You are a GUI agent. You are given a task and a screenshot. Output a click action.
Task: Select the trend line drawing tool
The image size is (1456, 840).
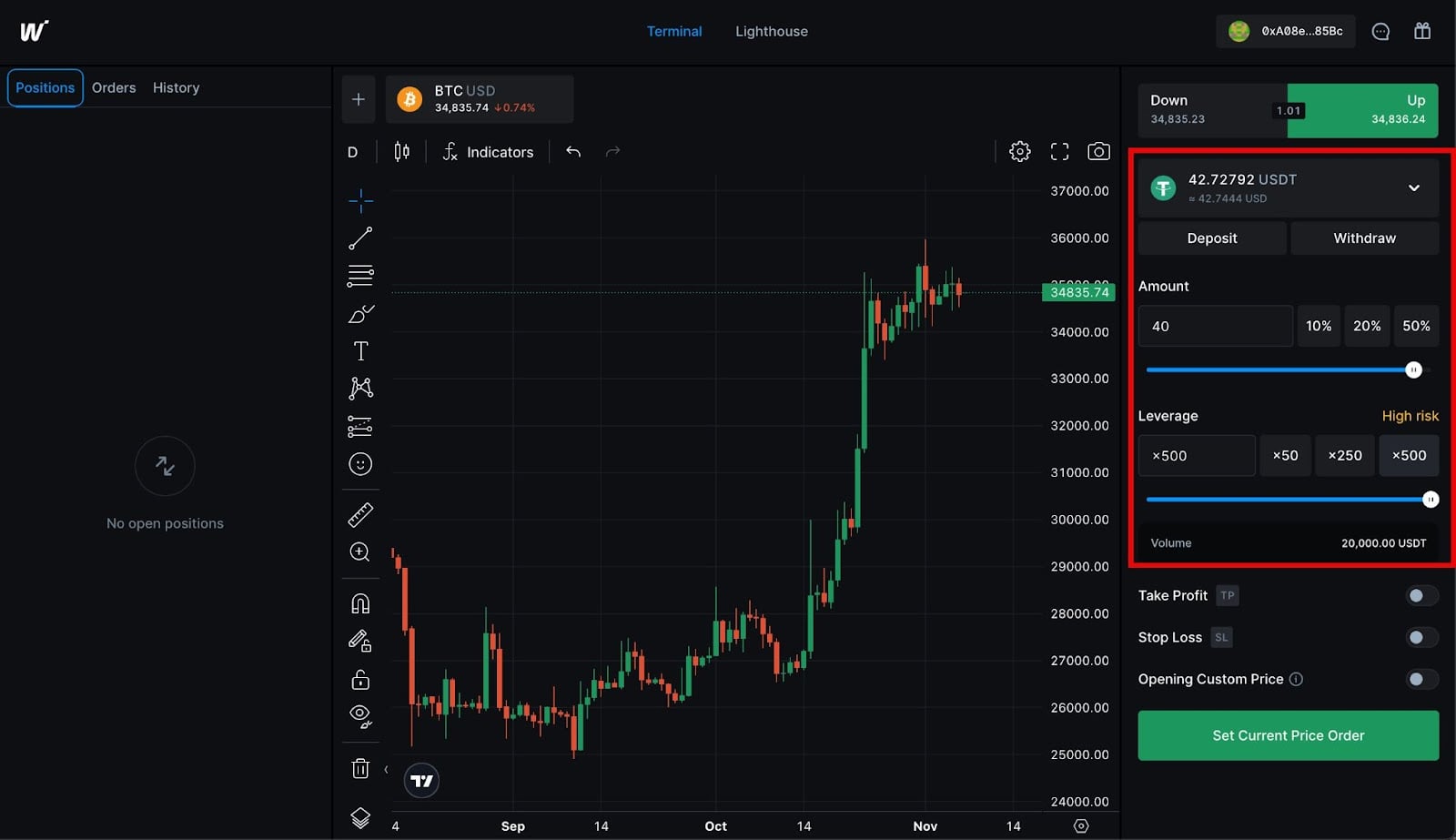pyautogui.click(x=360, y=238)
